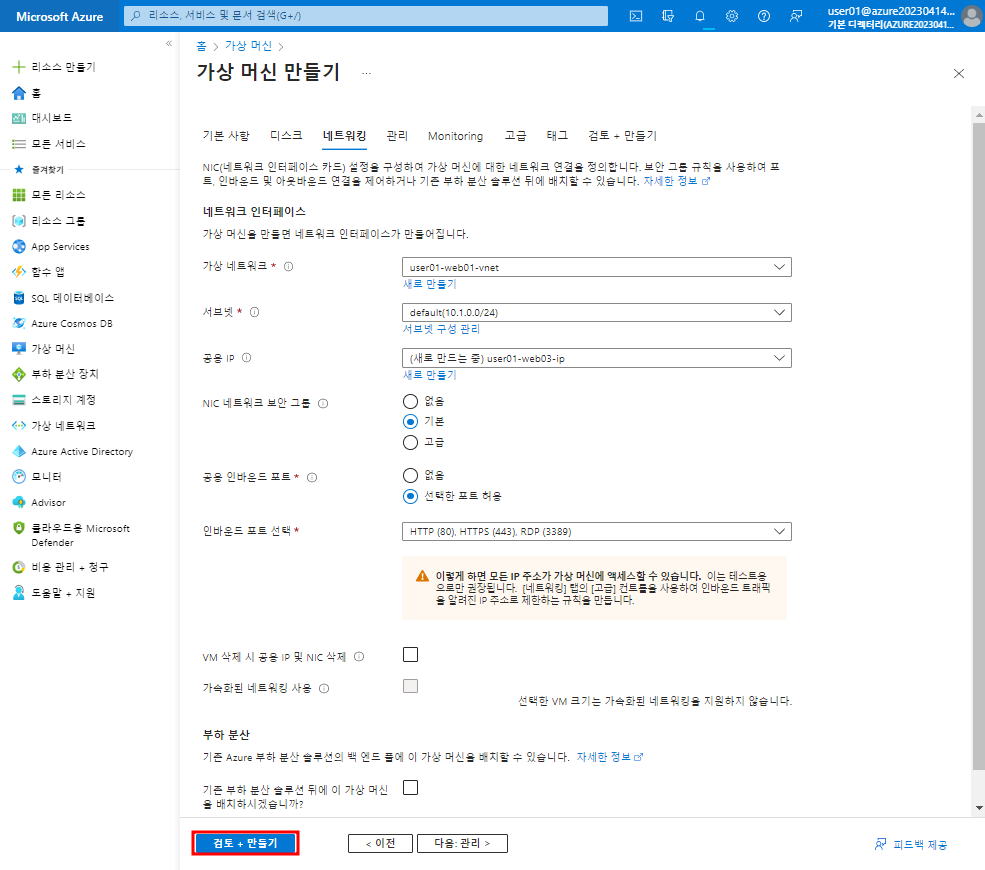Select 기본 for NIC 네트워크 보안 그룹
Image resolution: width=985 pixels, height=870 pixels.
click(x=410, y=421)
